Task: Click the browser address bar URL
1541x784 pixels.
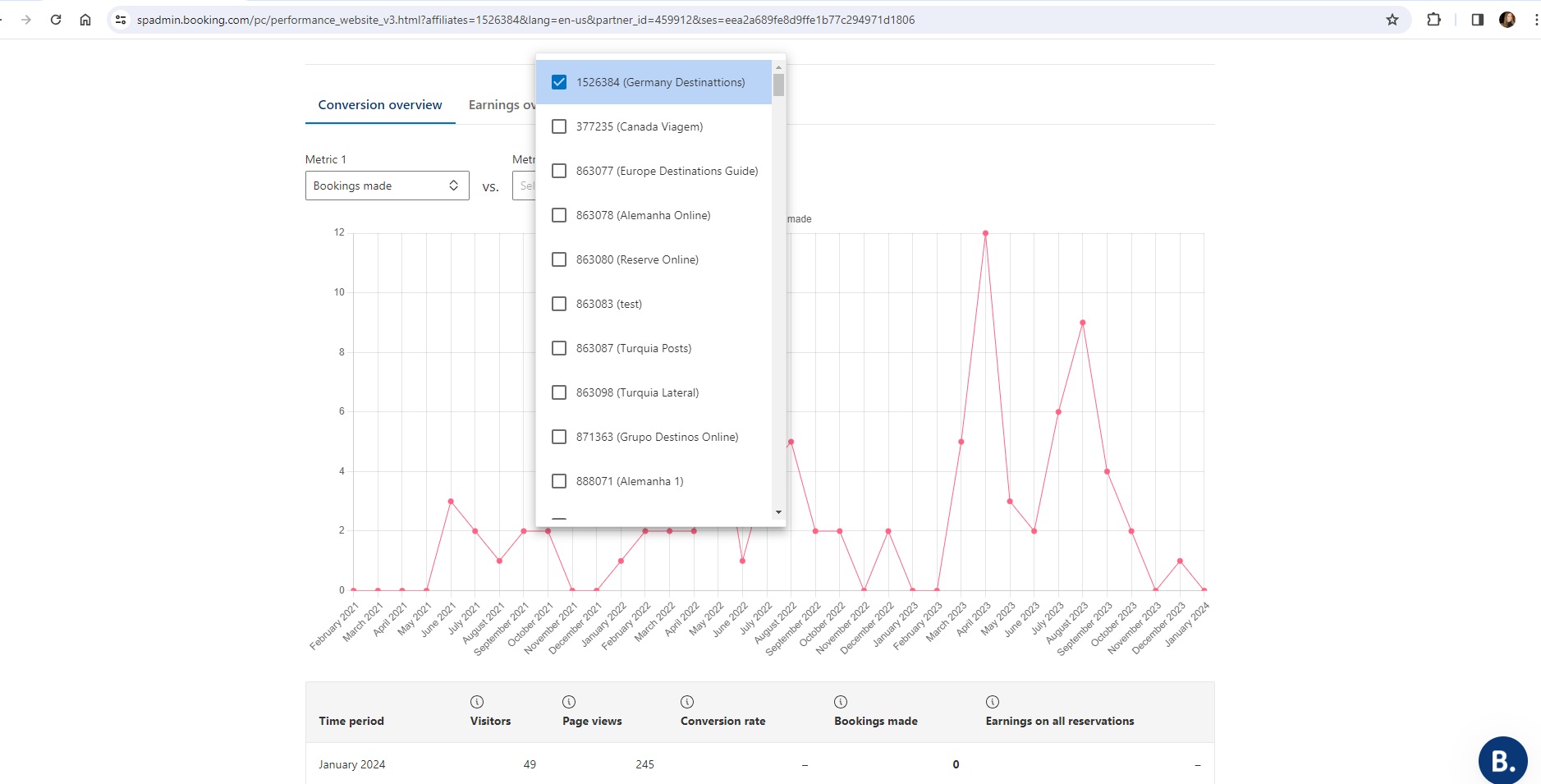Action: (525, 20)
